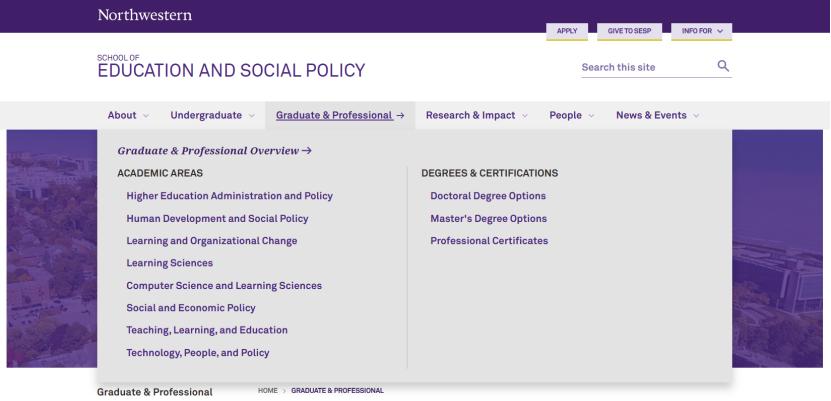Select the Graduate & Professional nav item
The image size is (831, 401).
(x=339, y=115)
